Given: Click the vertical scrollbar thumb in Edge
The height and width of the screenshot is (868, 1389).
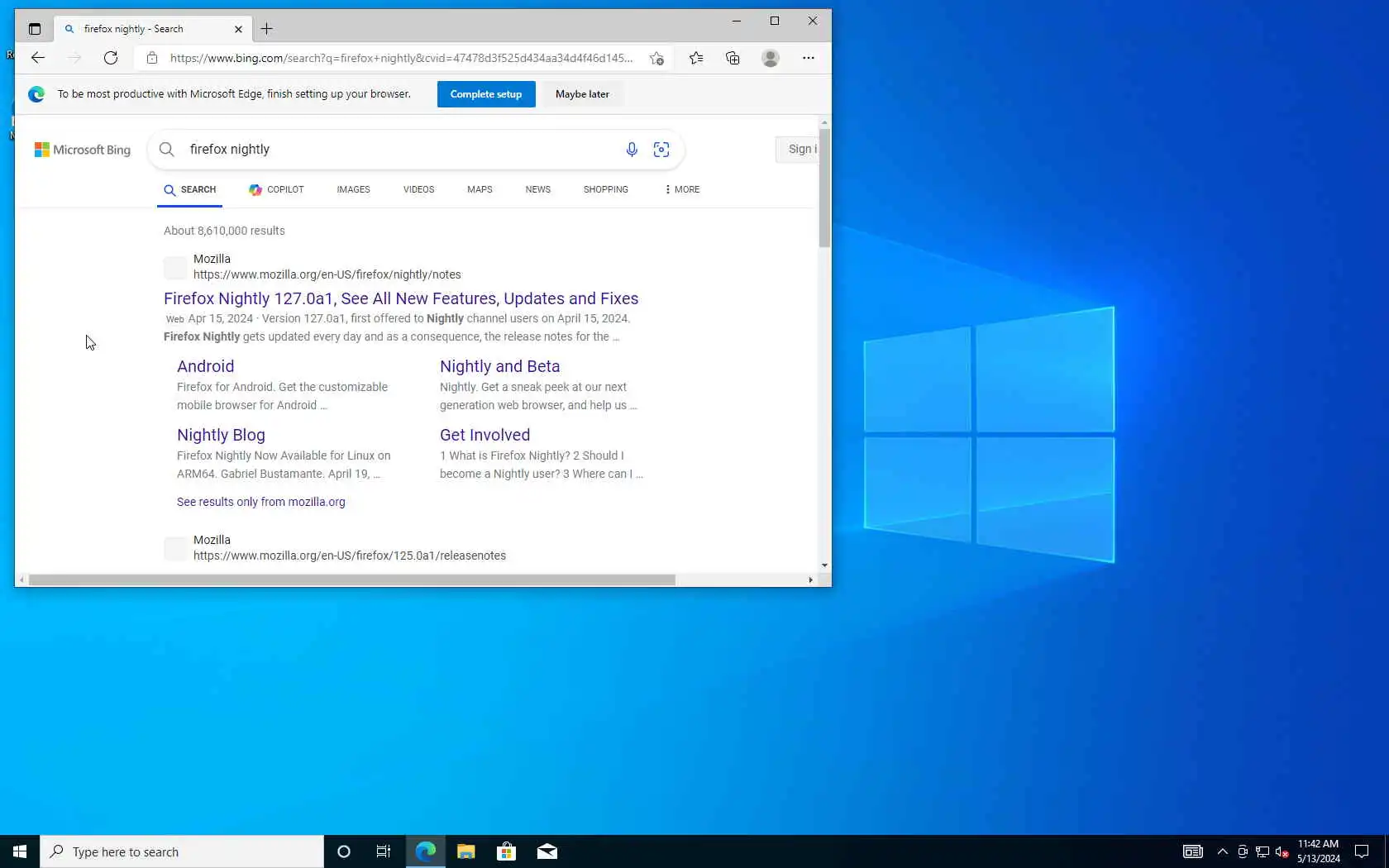Looking at the screenshot, I should (824, 188).
